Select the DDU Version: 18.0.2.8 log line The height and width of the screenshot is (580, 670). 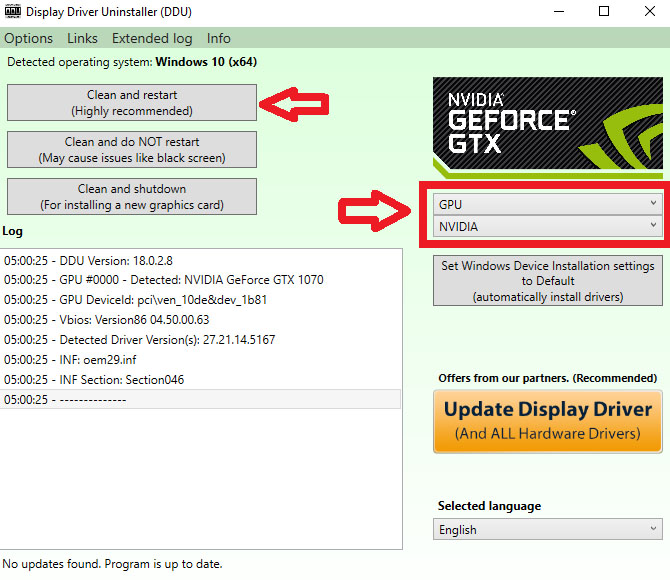tap(200, 261)
